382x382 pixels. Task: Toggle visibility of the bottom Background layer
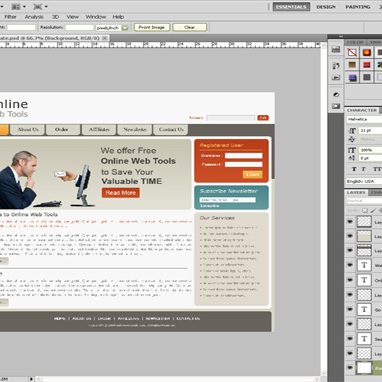[350, 368]
